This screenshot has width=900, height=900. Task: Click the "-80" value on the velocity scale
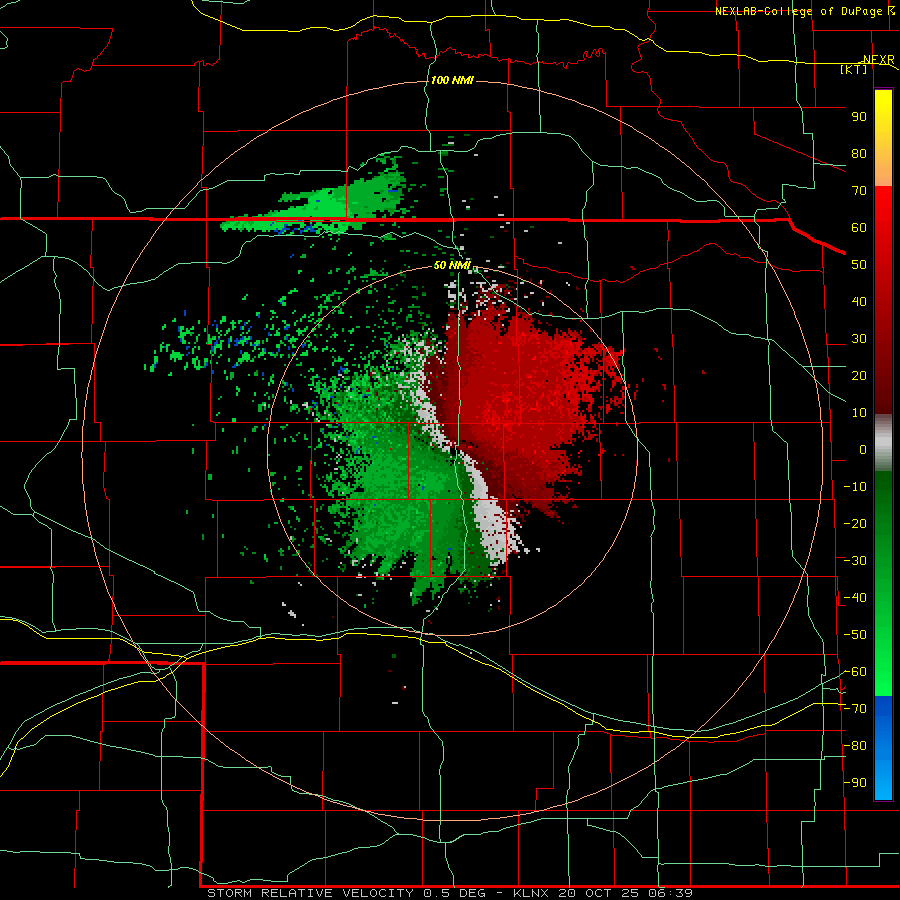855,746
